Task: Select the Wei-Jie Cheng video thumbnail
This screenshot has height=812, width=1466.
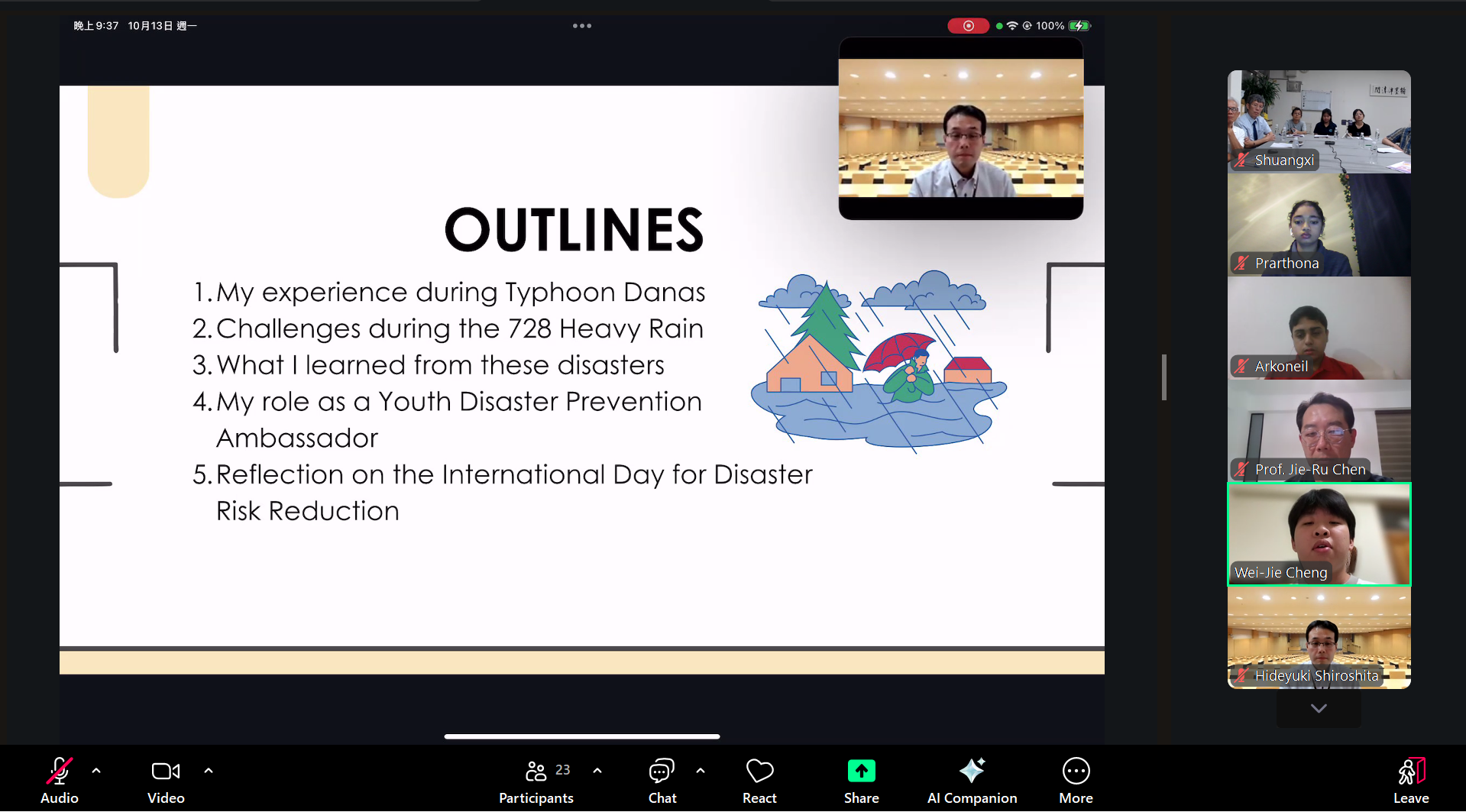Action: click(x=1319, y=534)
